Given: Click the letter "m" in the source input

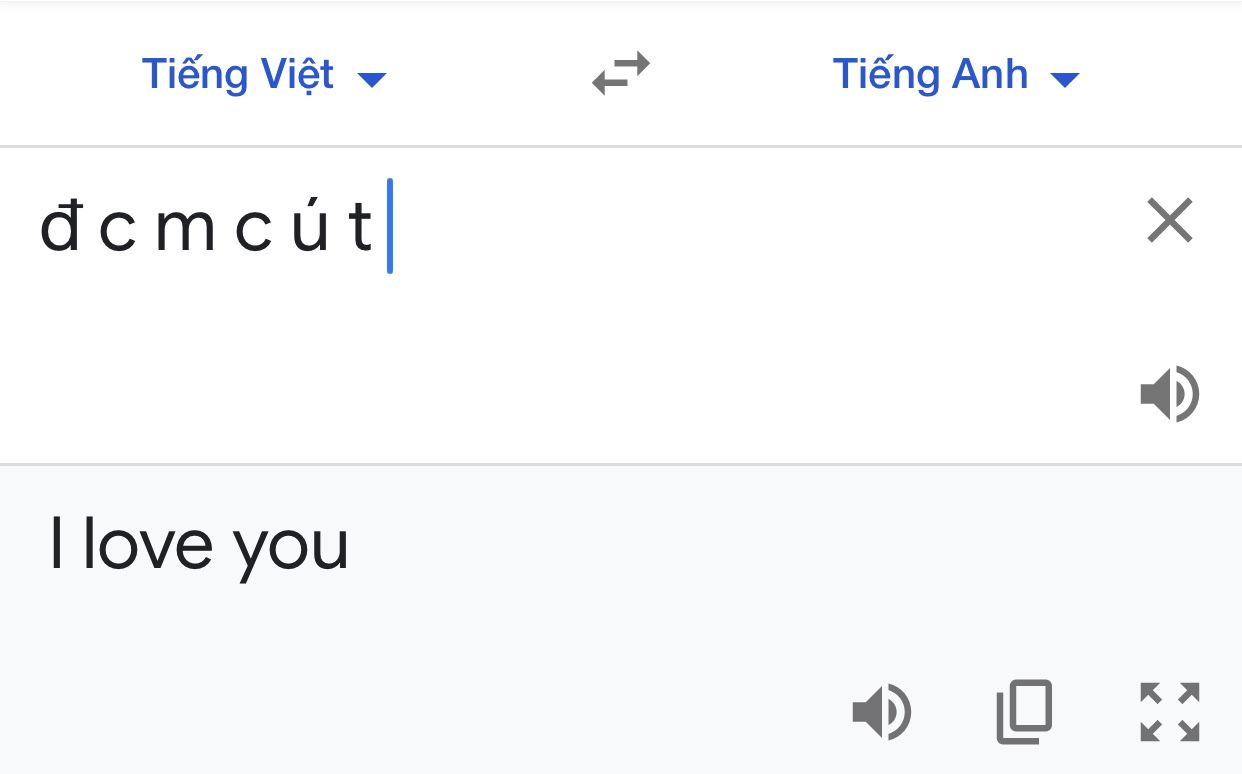Looking at the screenshot, I should click(x=184, y=233).
